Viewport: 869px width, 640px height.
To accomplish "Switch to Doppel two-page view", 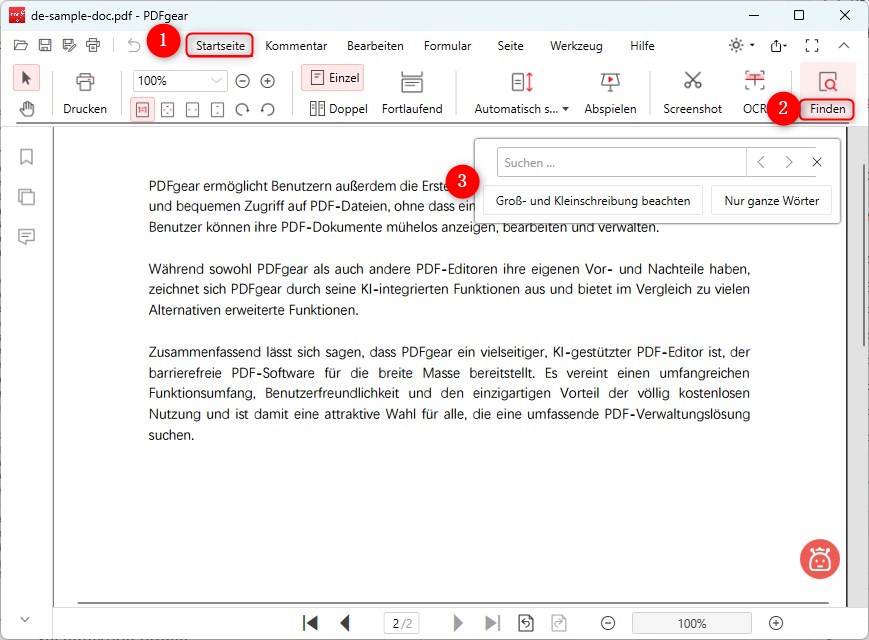I will coord(338,109).
